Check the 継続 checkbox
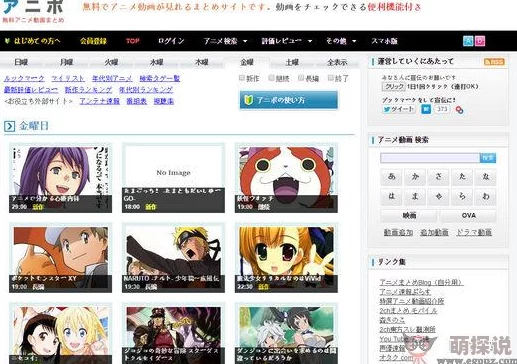Screen dimensions: 517x364 (x=271, y=78)
